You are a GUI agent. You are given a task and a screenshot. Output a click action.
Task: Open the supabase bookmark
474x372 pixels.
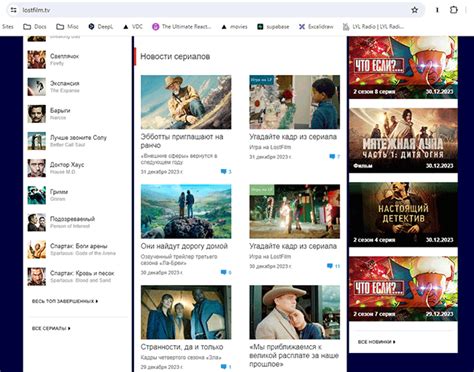click(273, 27)
